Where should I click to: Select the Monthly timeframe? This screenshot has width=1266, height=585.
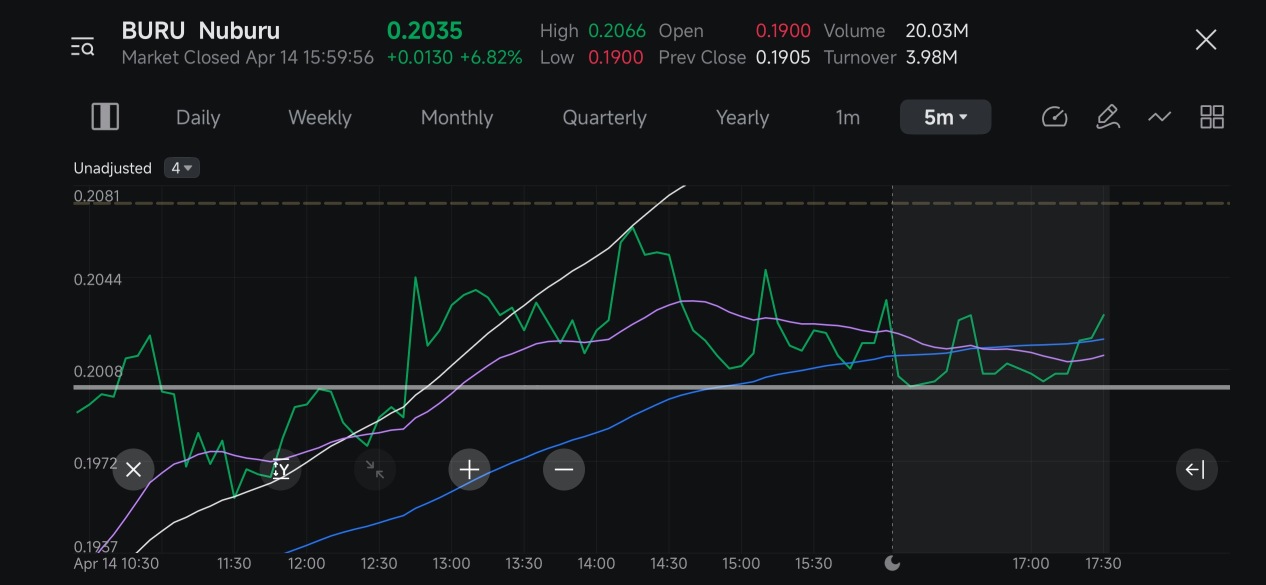(x=457, y=117)
